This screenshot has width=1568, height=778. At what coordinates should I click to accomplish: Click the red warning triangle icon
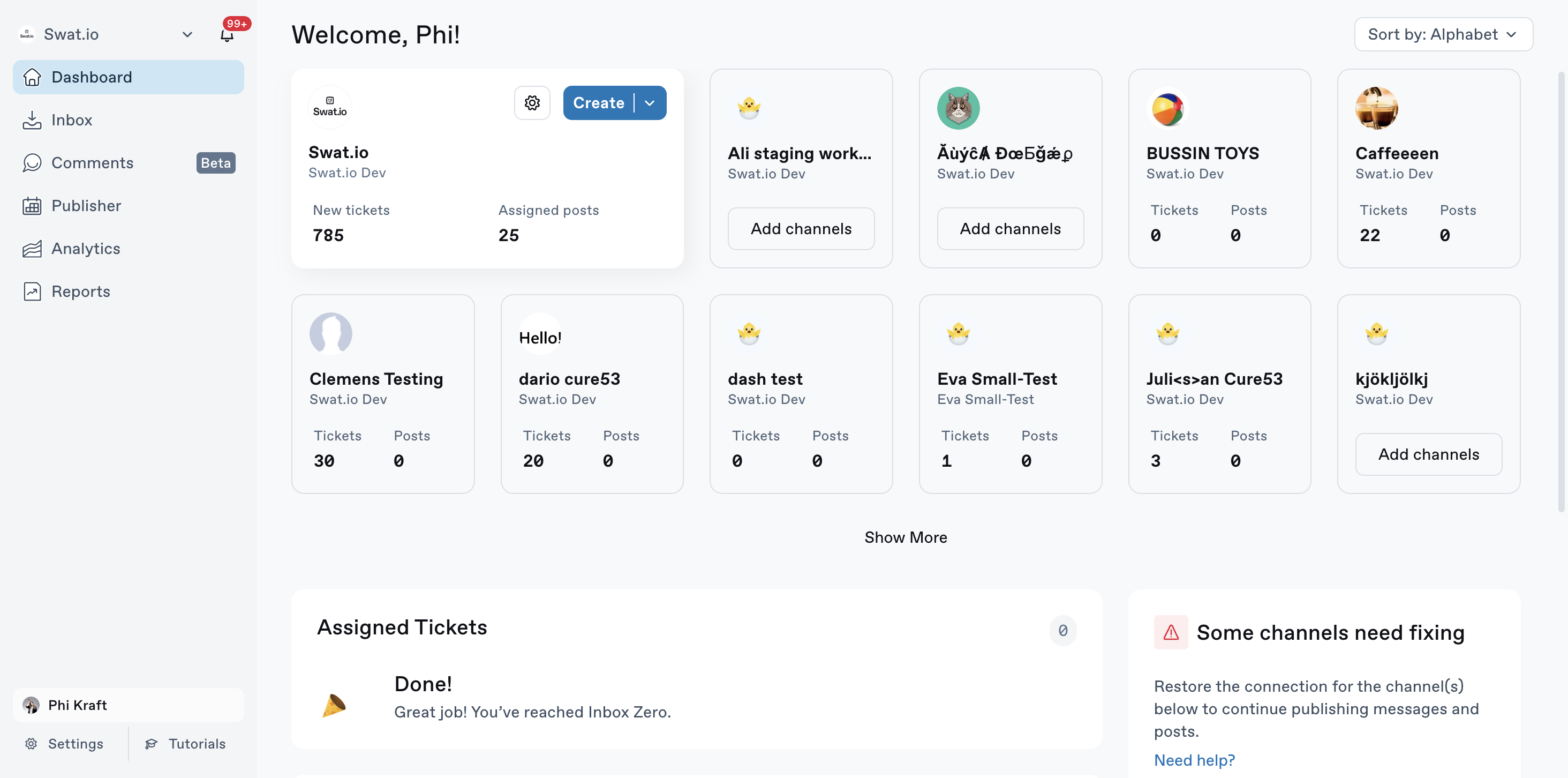point(1171,632)
